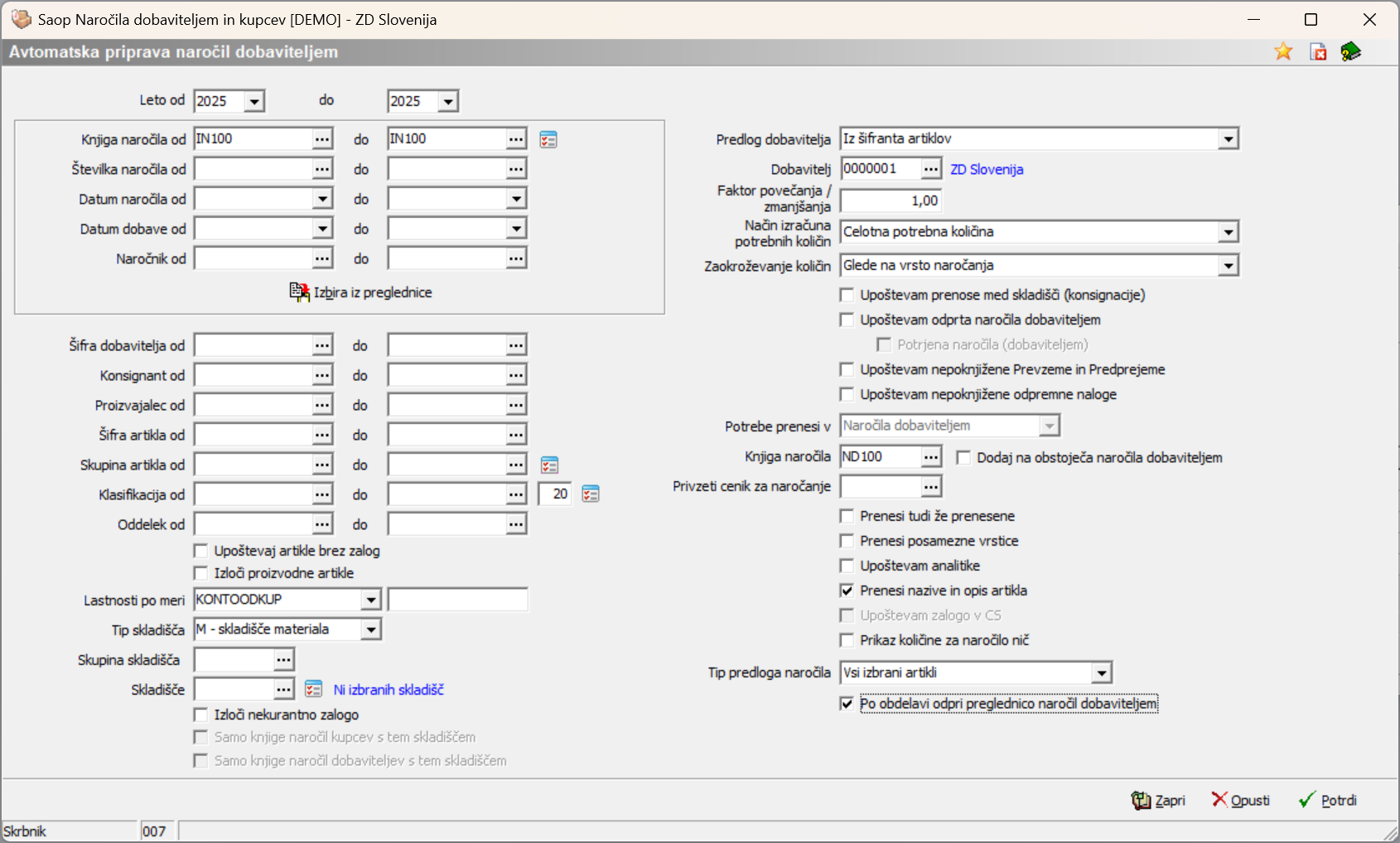Open warehouse selection list icon next to Skladišče
Viewport: 1400px width, 843px height.
[x=313, y=689]
